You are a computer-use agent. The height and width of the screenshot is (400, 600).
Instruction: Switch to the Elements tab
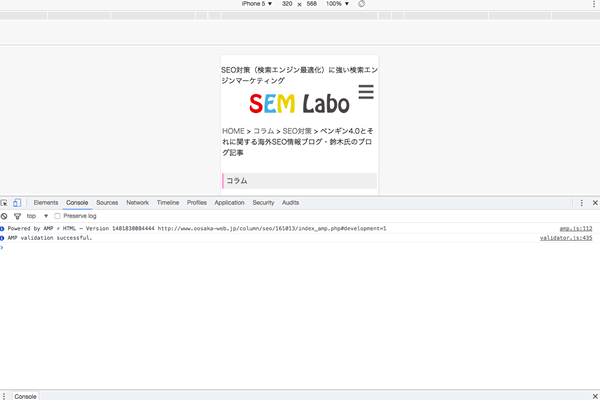click(46, 203)
